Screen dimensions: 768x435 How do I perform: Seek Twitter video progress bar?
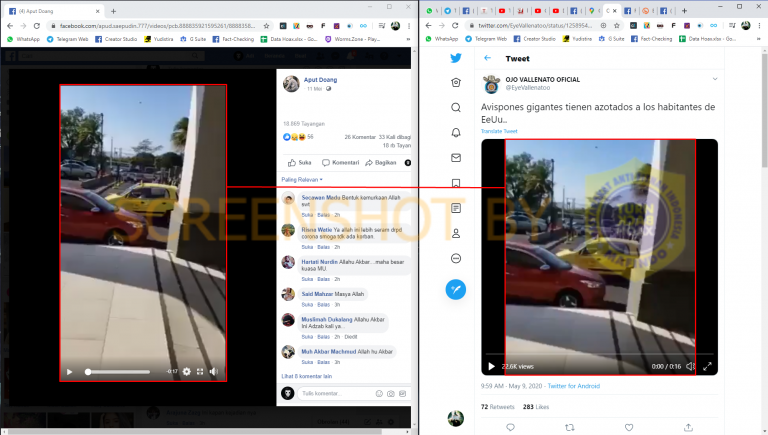pyautogui.click(x=600, y=354)
